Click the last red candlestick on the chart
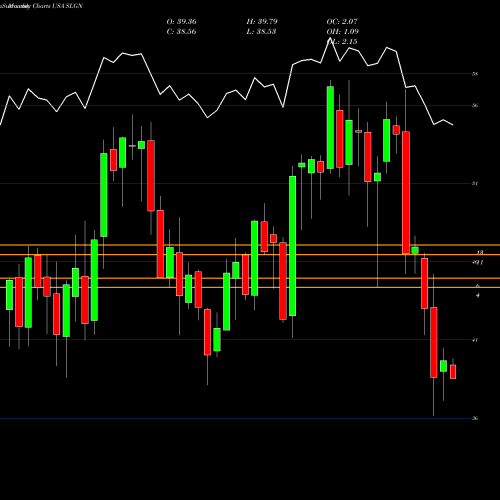 click(x=453, y=372)
